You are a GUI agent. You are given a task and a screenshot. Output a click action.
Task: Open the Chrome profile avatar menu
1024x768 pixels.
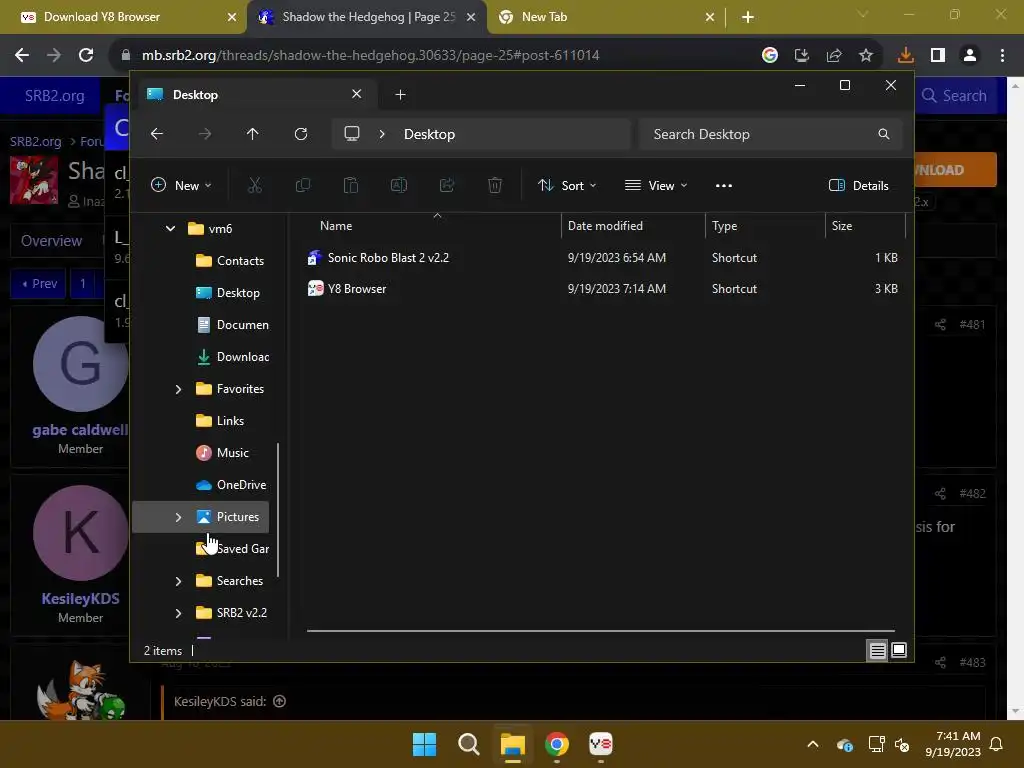(x=970, y=56)
